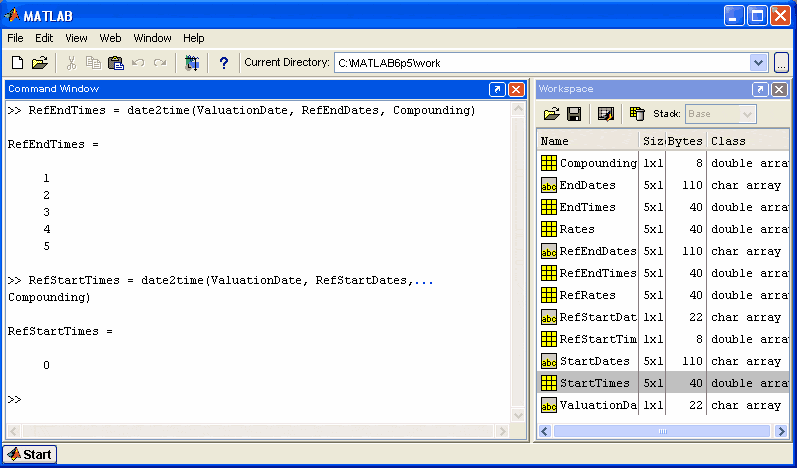Select the RefStartTim variable row

point(663,339)
